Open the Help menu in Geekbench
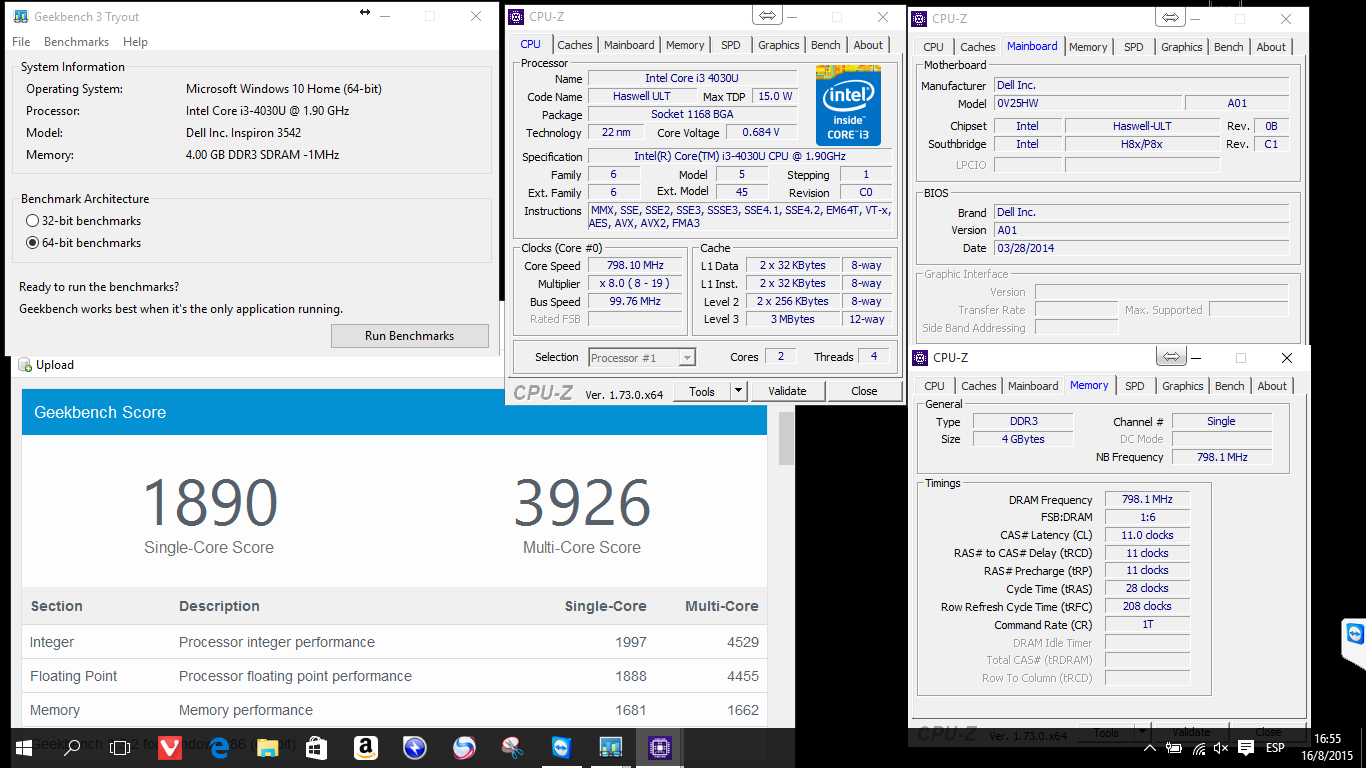This screenshot has width=1366, height=768. pyautogui.click(x=135, y=42)
